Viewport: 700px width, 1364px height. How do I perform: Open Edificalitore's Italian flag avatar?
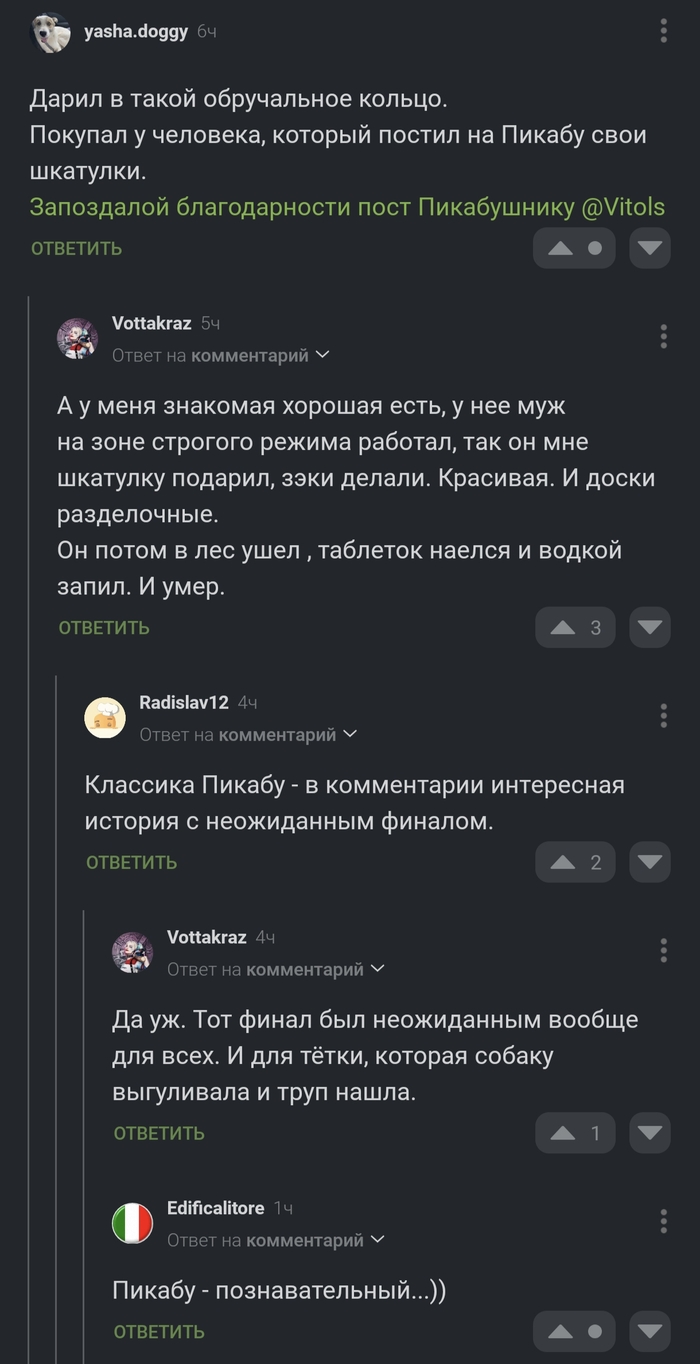tap(133, 1223)
